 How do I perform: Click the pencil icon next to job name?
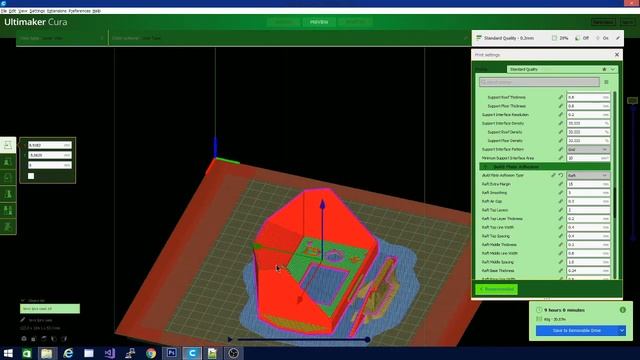pos(23,320)
